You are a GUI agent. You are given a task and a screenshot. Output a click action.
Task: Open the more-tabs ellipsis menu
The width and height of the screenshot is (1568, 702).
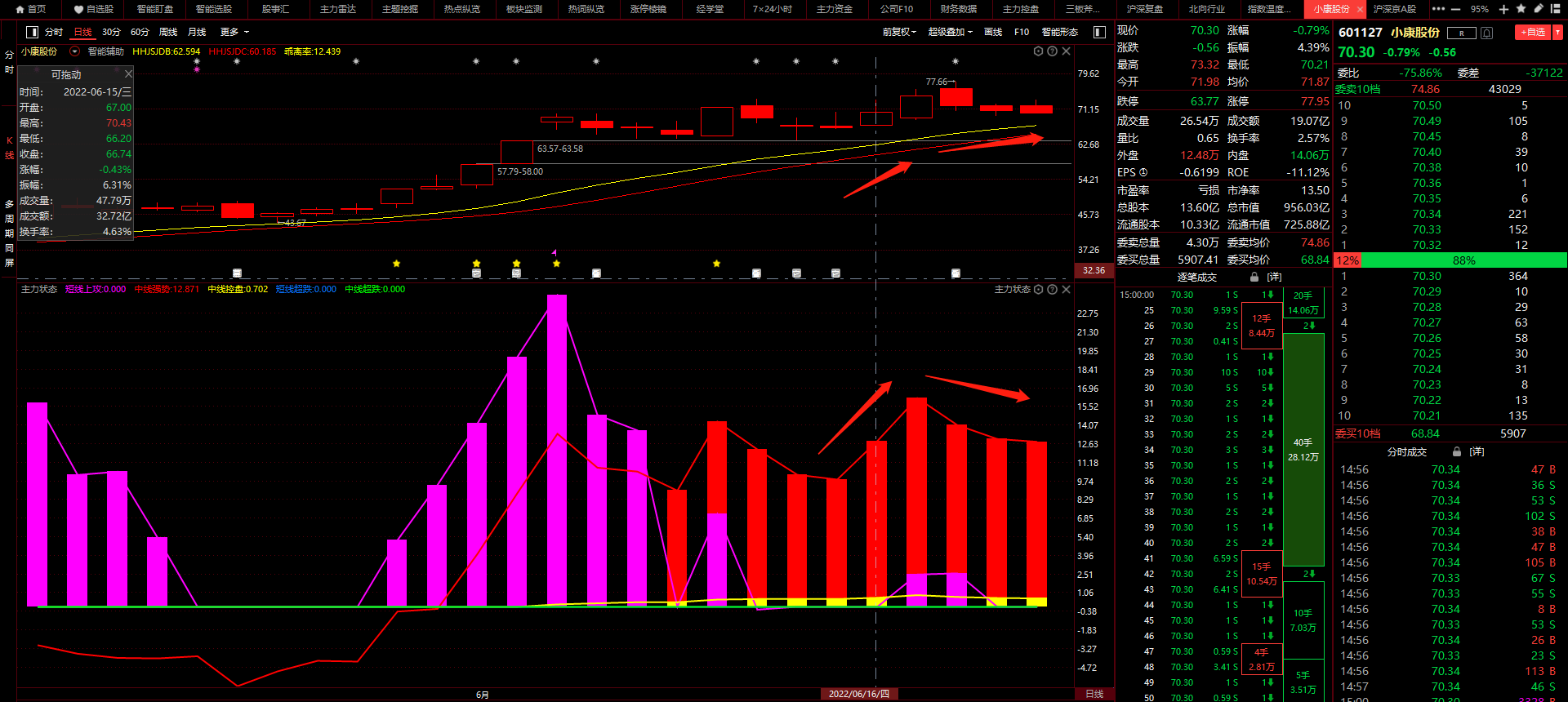(1438, 9)
